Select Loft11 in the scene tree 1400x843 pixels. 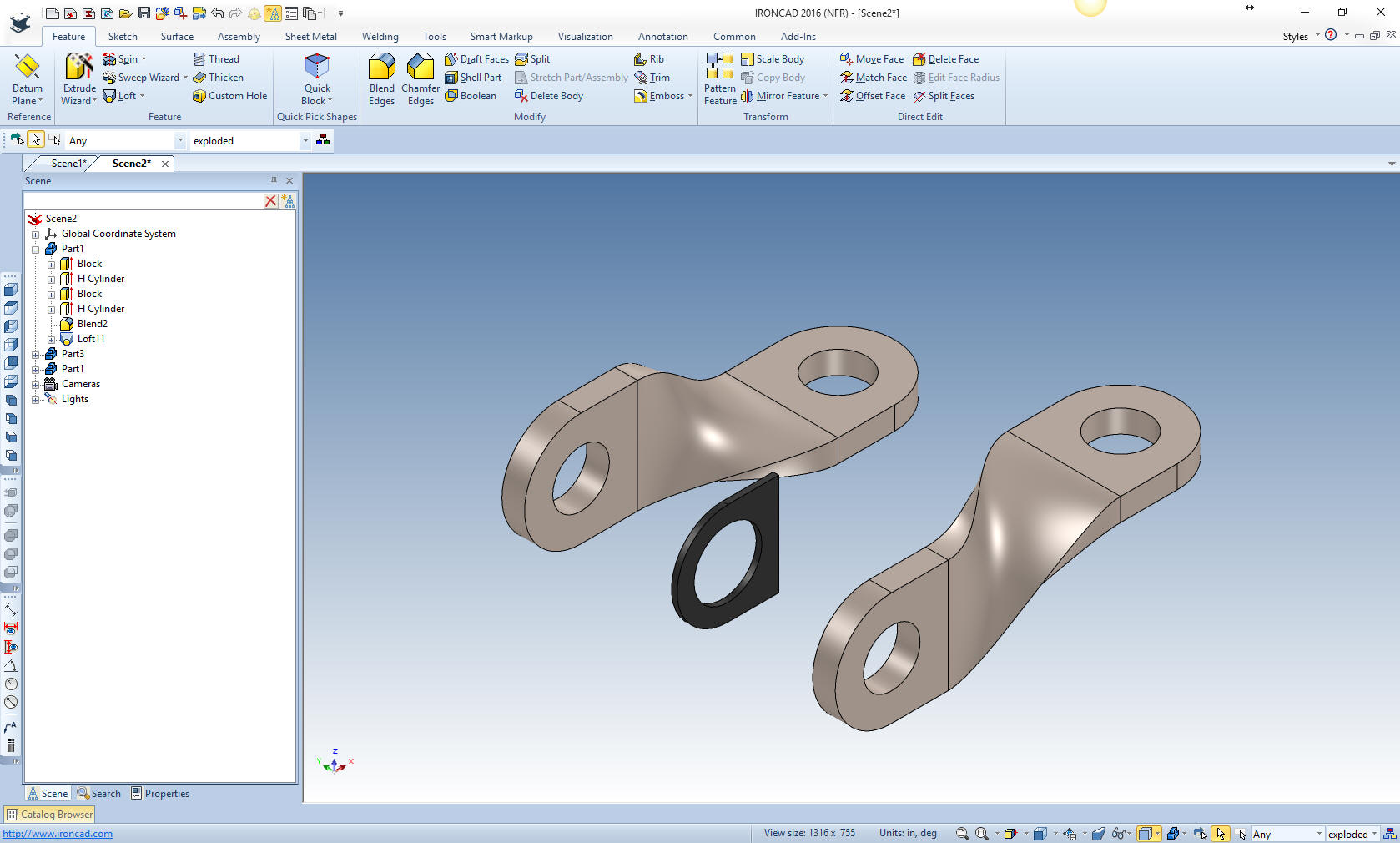91,339
